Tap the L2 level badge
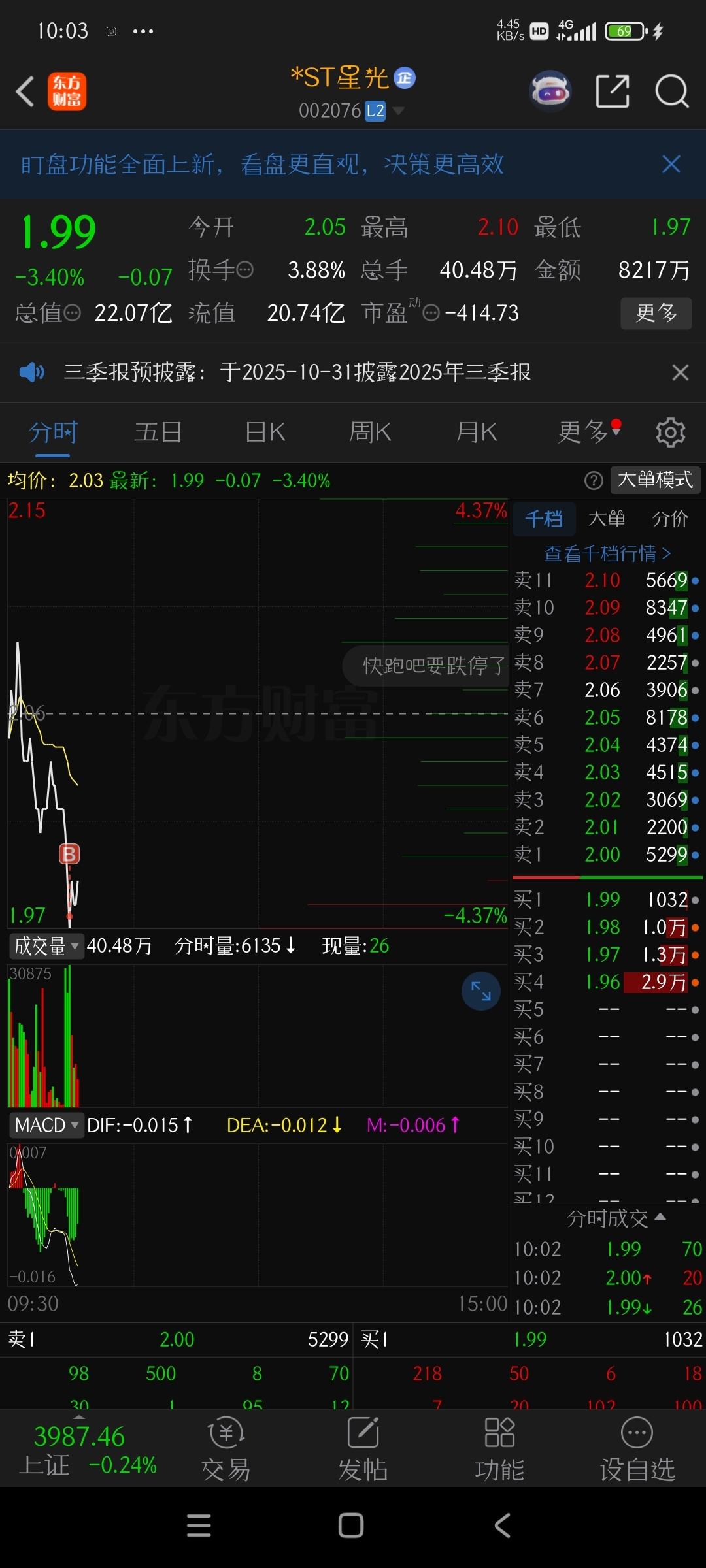 [375, 110]
